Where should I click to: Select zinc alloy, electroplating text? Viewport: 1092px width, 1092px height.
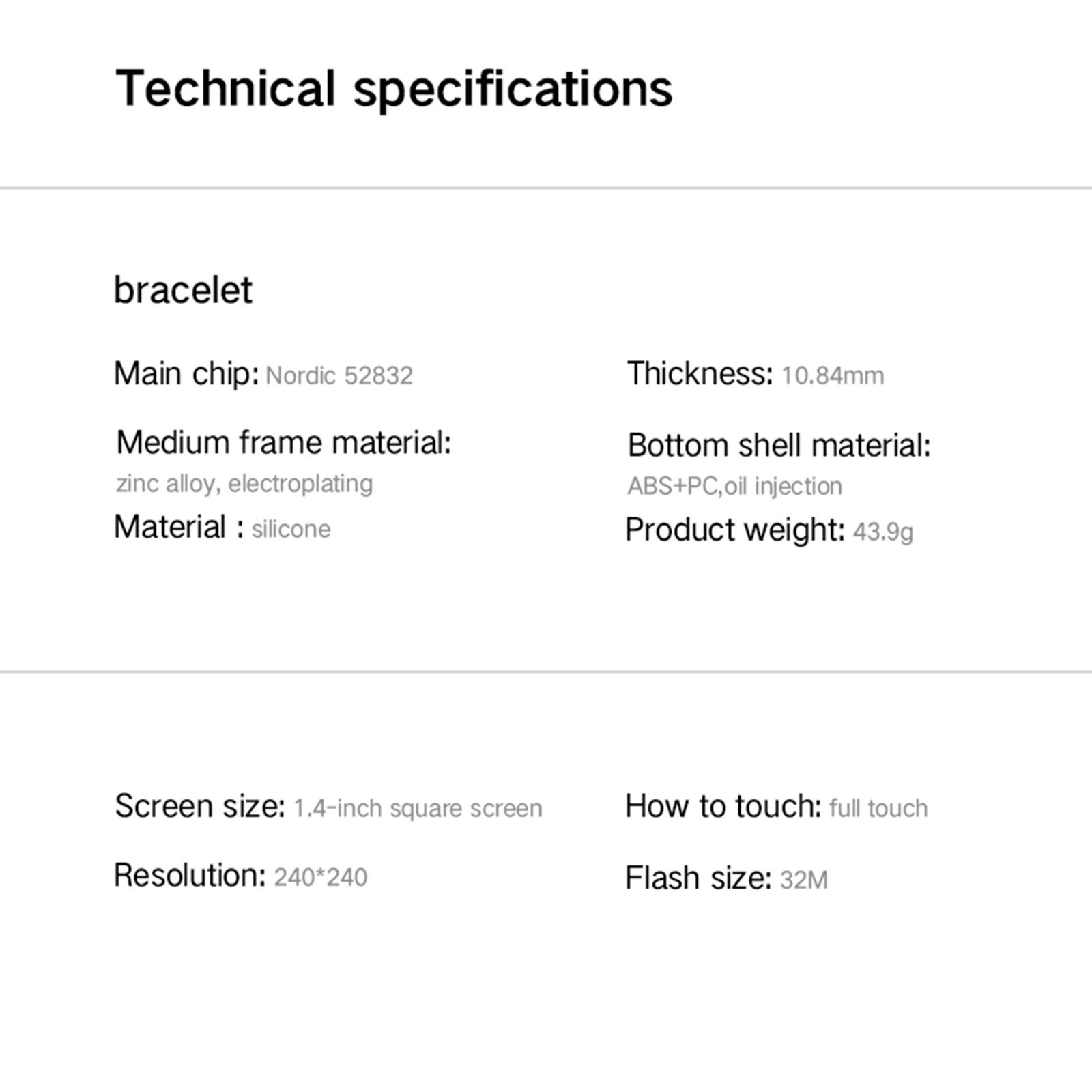tap(244, 484)
